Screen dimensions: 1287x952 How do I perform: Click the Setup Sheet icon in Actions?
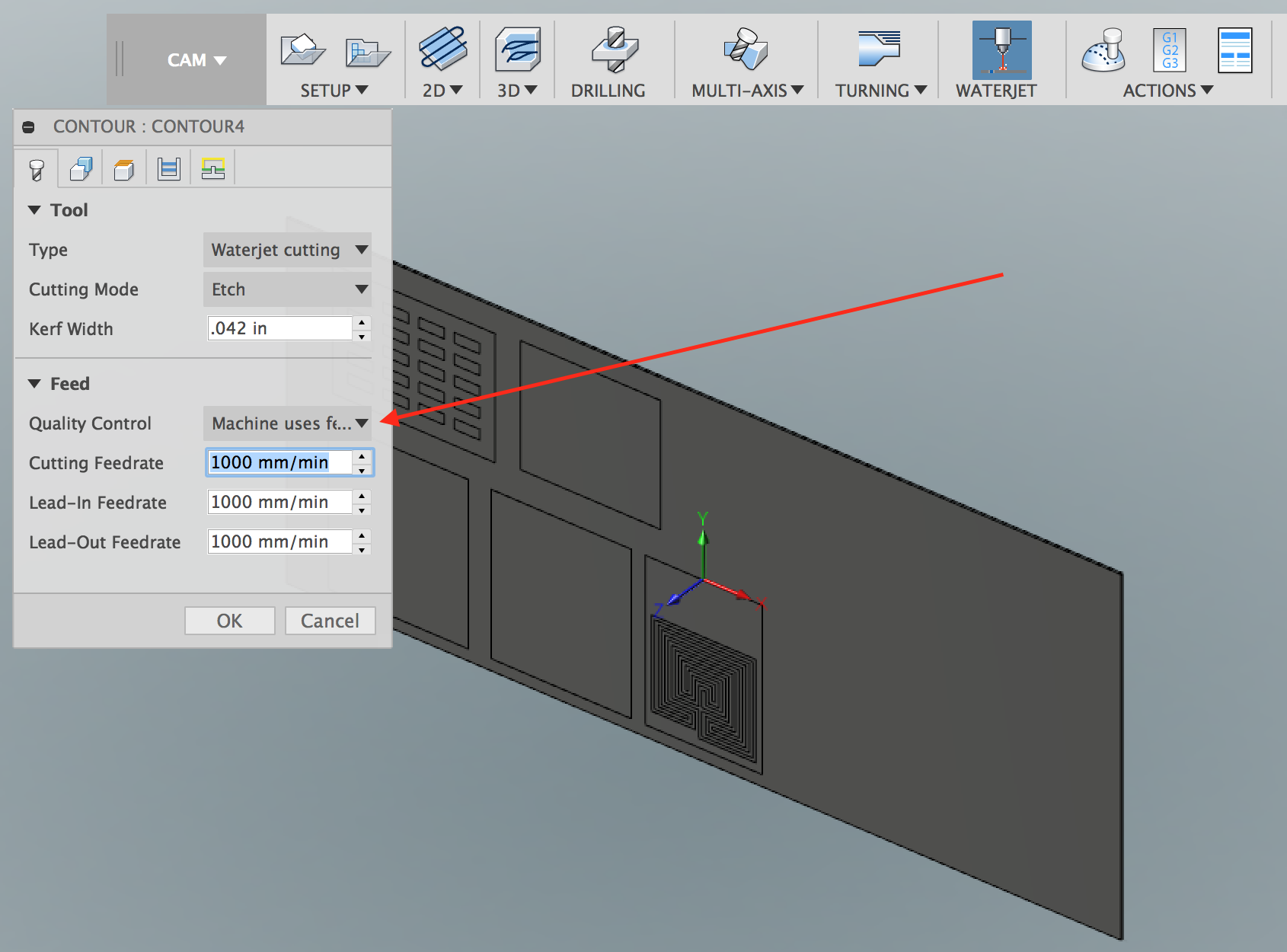point(1234,50)
